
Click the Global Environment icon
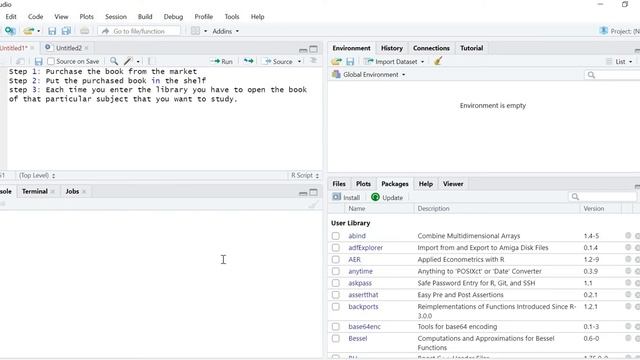click(336, 74)
